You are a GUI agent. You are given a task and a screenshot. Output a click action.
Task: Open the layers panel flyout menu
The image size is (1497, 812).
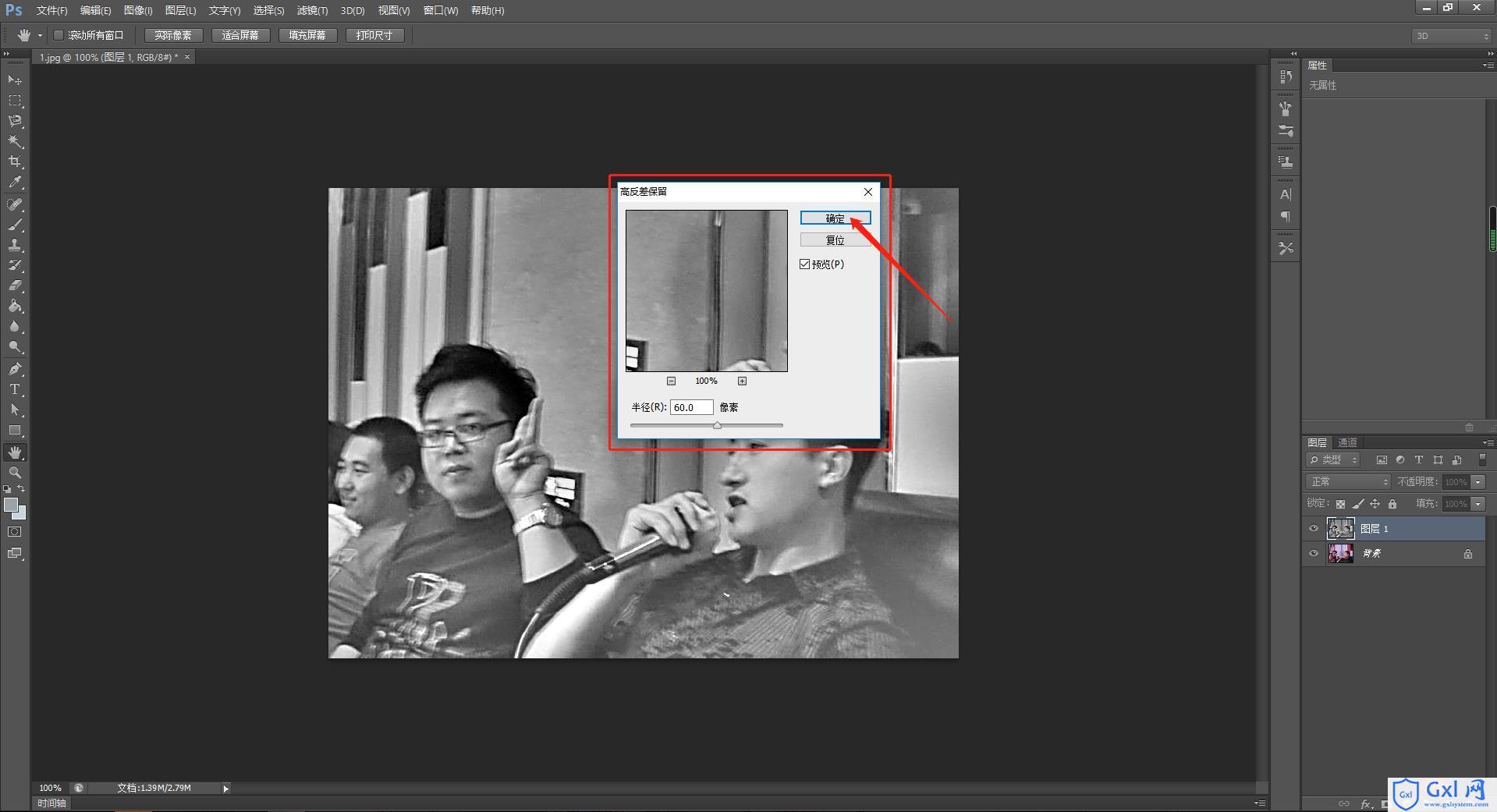click(x=1488, y=442)
